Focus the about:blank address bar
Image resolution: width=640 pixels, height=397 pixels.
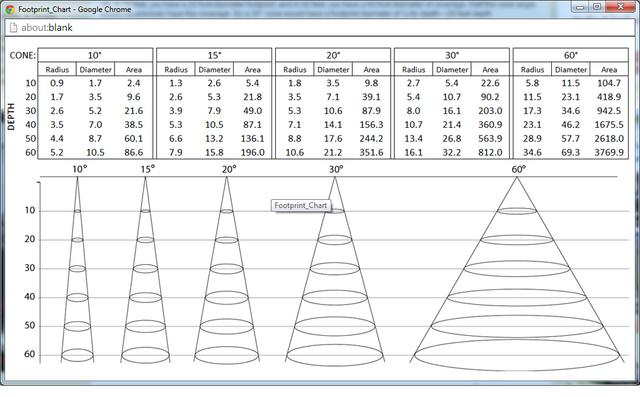(320, 27)
